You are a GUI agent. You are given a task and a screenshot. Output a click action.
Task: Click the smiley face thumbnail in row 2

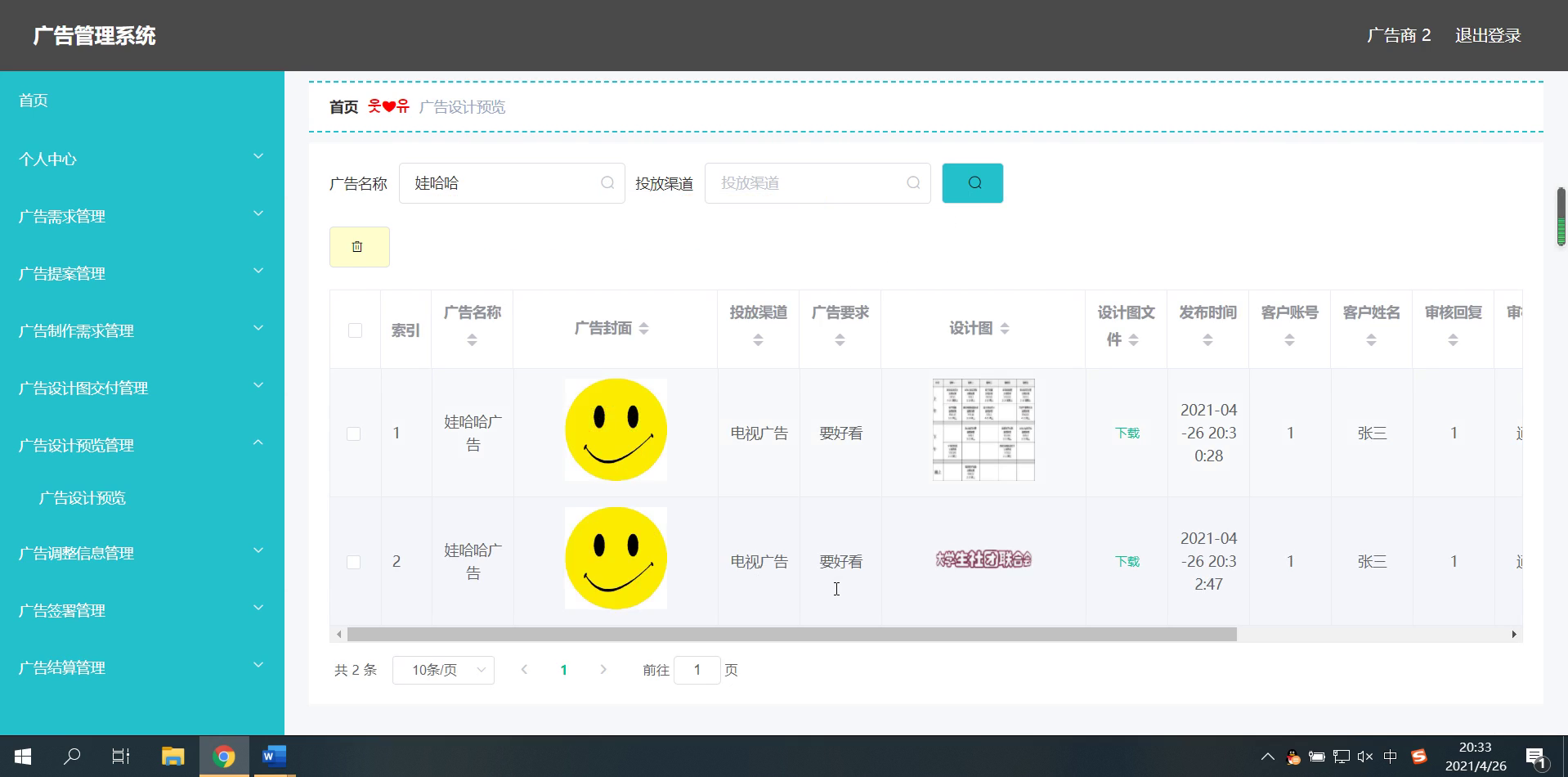(x=615, y=558)
